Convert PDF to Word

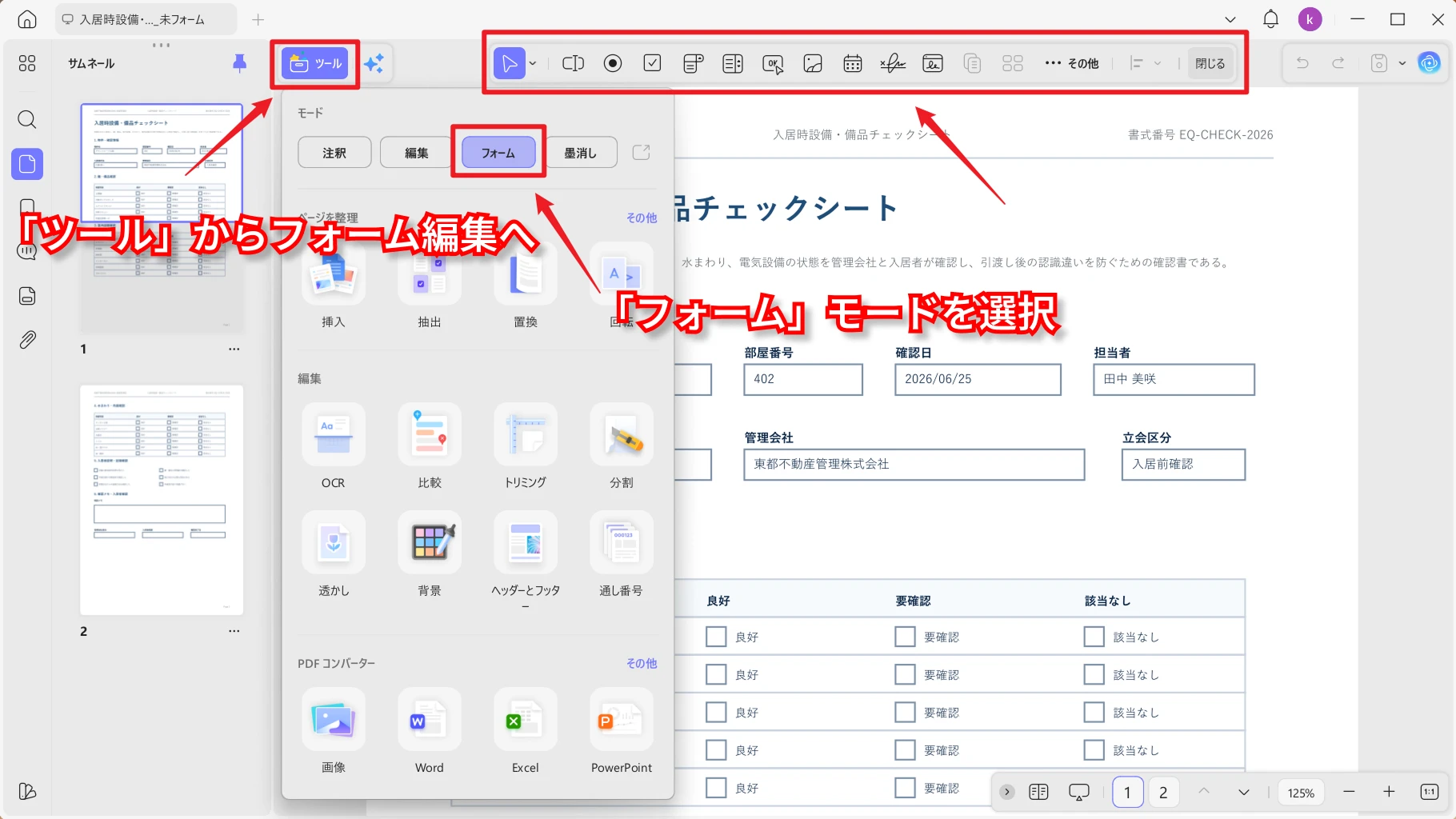(430, 731)
